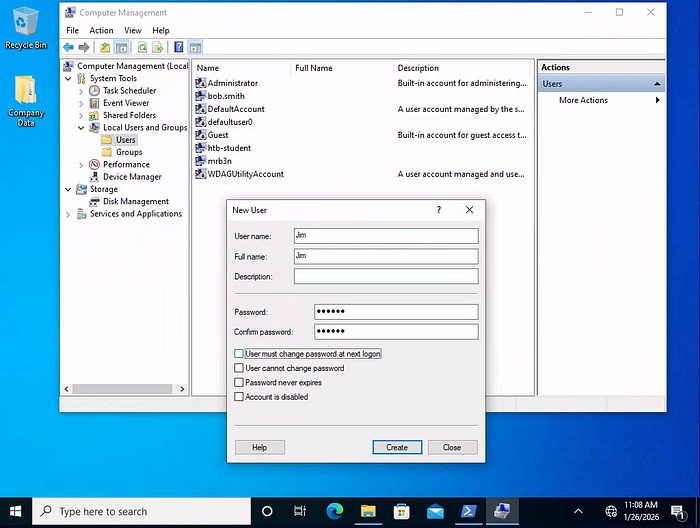Image resolution: width=700 pixels, height=528 pixels.
Task: Open File Explorer from taskbar
Action: click(x=368, y=511)
